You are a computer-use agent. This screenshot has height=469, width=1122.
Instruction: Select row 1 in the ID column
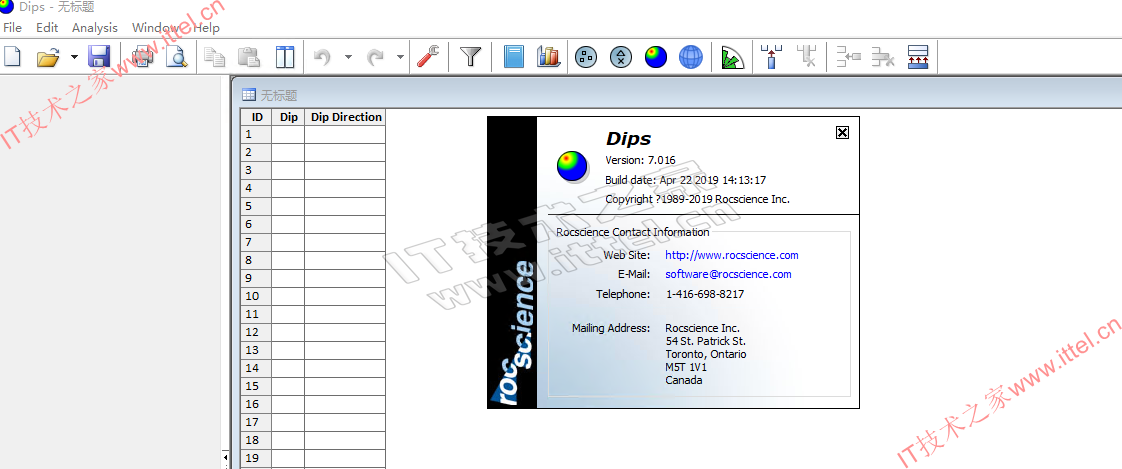coord(256,135)
